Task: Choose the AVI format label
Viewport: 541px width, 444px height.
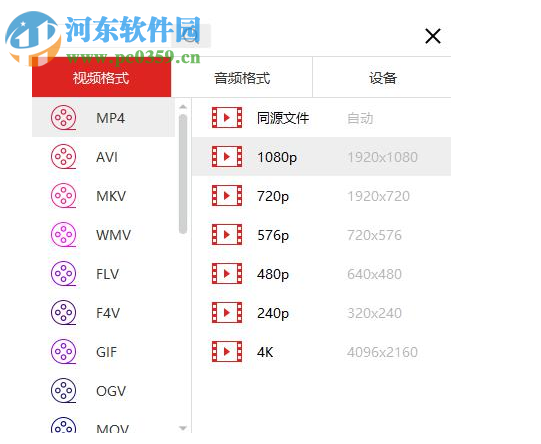Action: pos(107,157)
